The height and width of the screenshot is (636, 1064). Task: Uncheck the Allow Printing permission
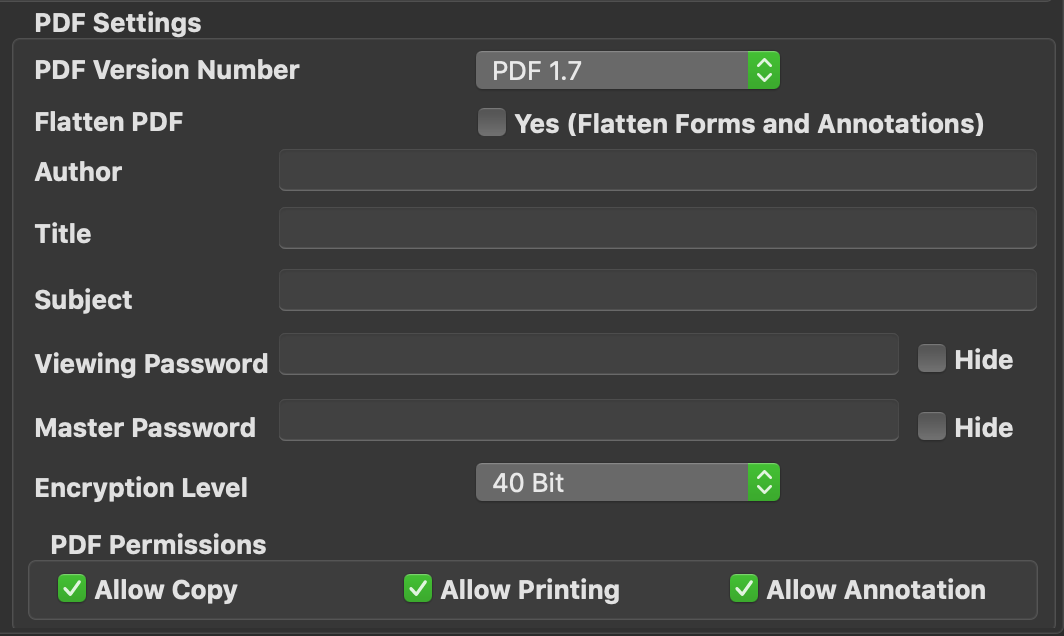(x=417, y=590)
